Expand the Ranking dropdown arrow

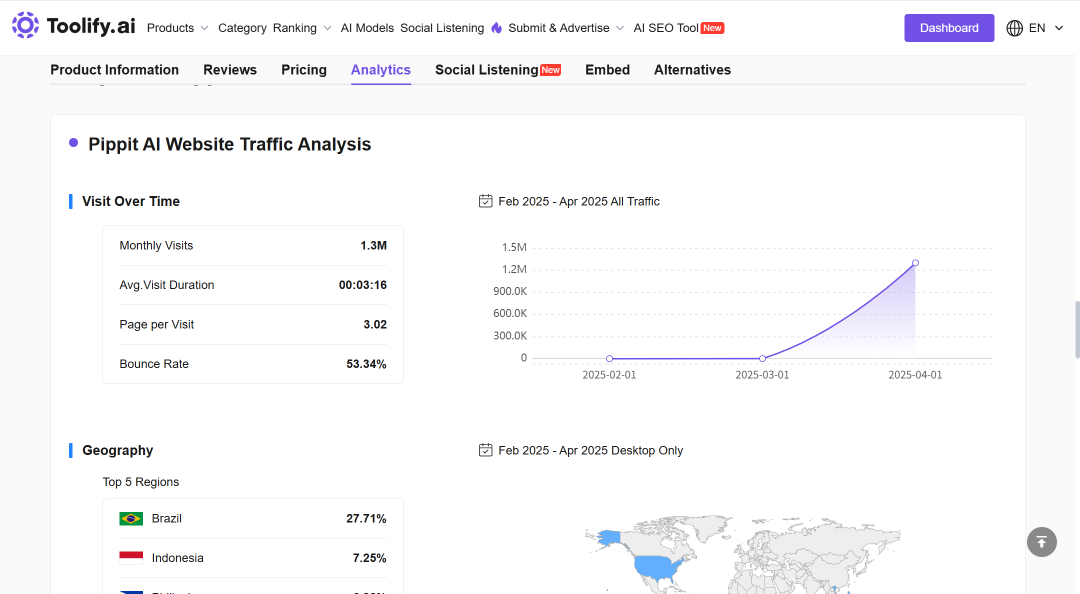point(327,28)
